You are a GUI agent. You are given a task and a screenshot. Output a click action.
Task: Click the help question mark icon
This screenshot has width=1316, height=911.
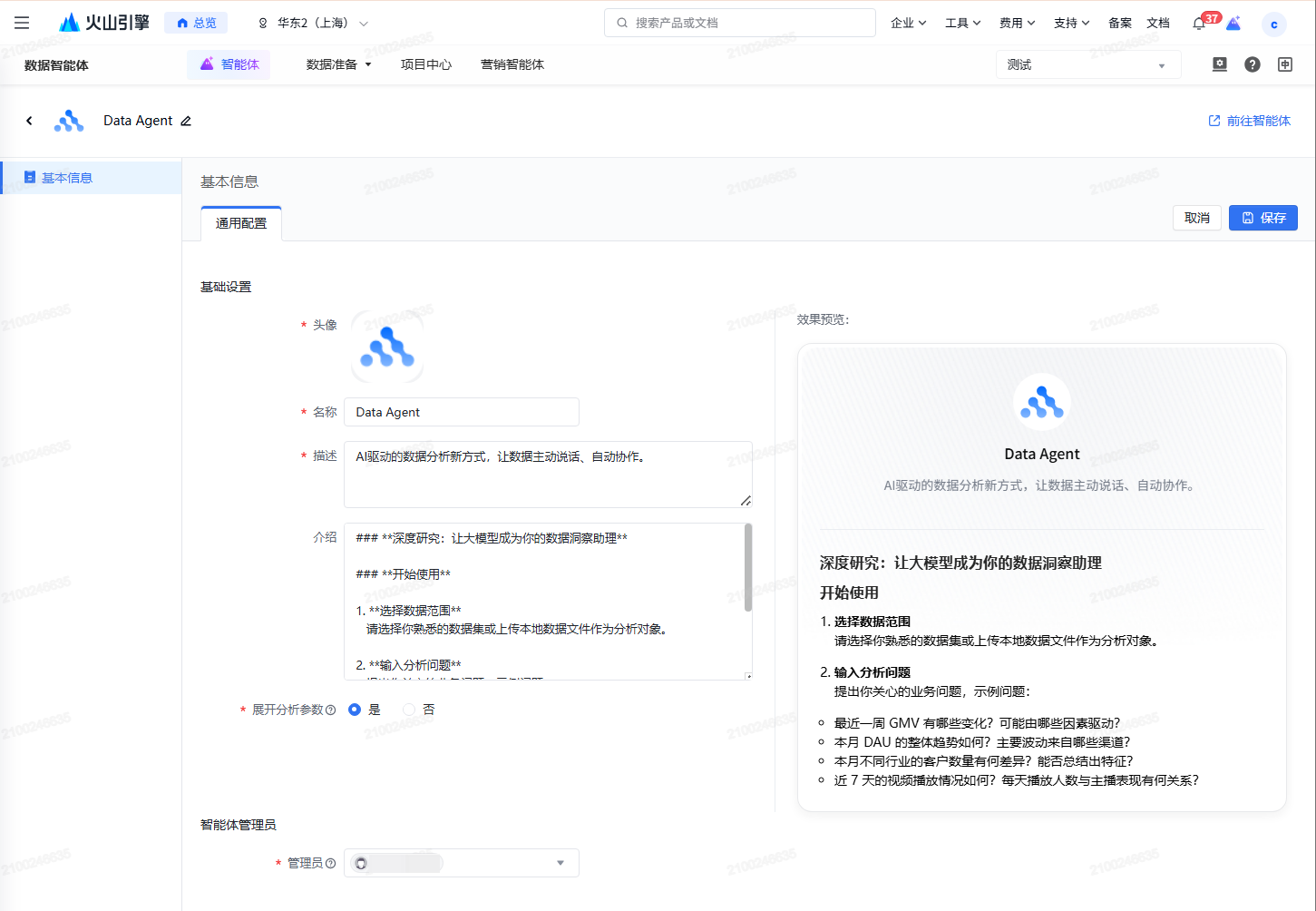coord(1253,64)
